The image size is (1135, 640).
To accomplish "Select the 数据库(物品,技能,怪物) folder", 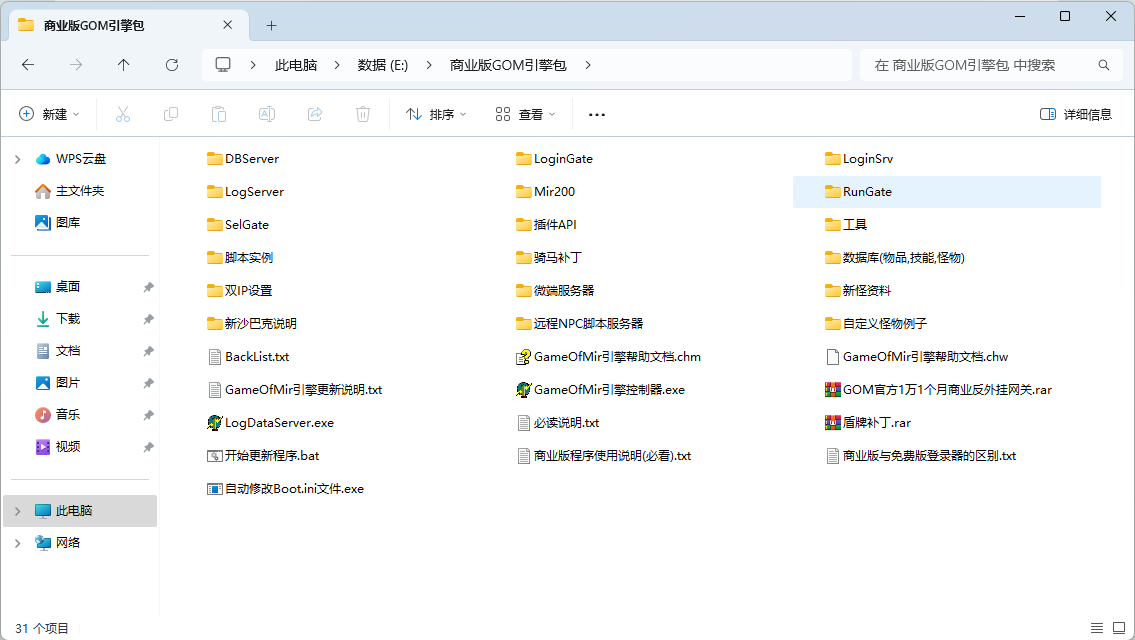I will point(895,258).
